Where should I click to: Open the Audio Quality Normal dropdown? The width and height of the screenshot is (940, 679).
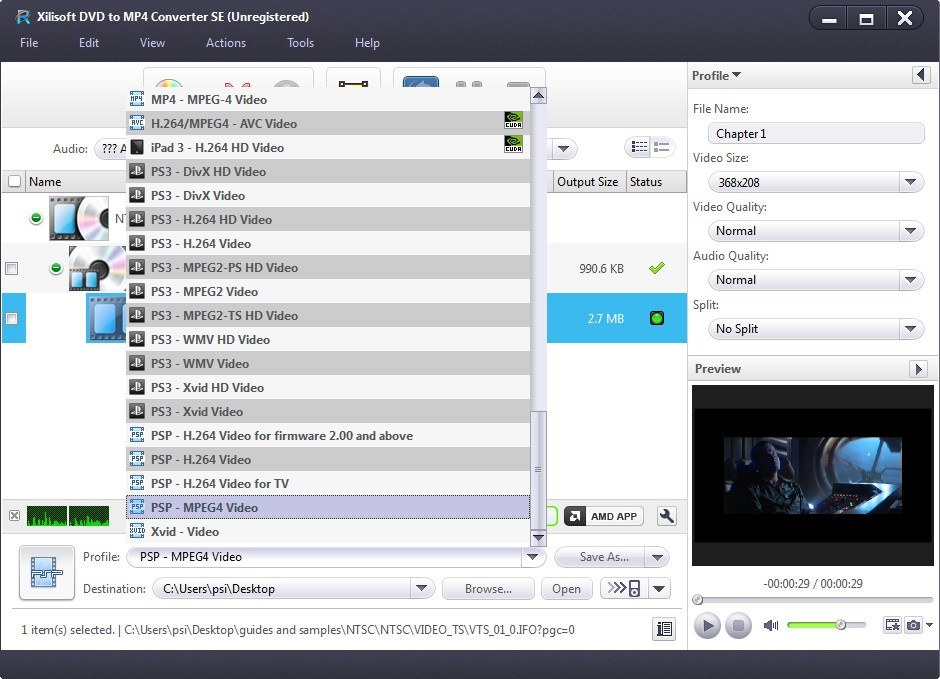[x=911, y=280]
